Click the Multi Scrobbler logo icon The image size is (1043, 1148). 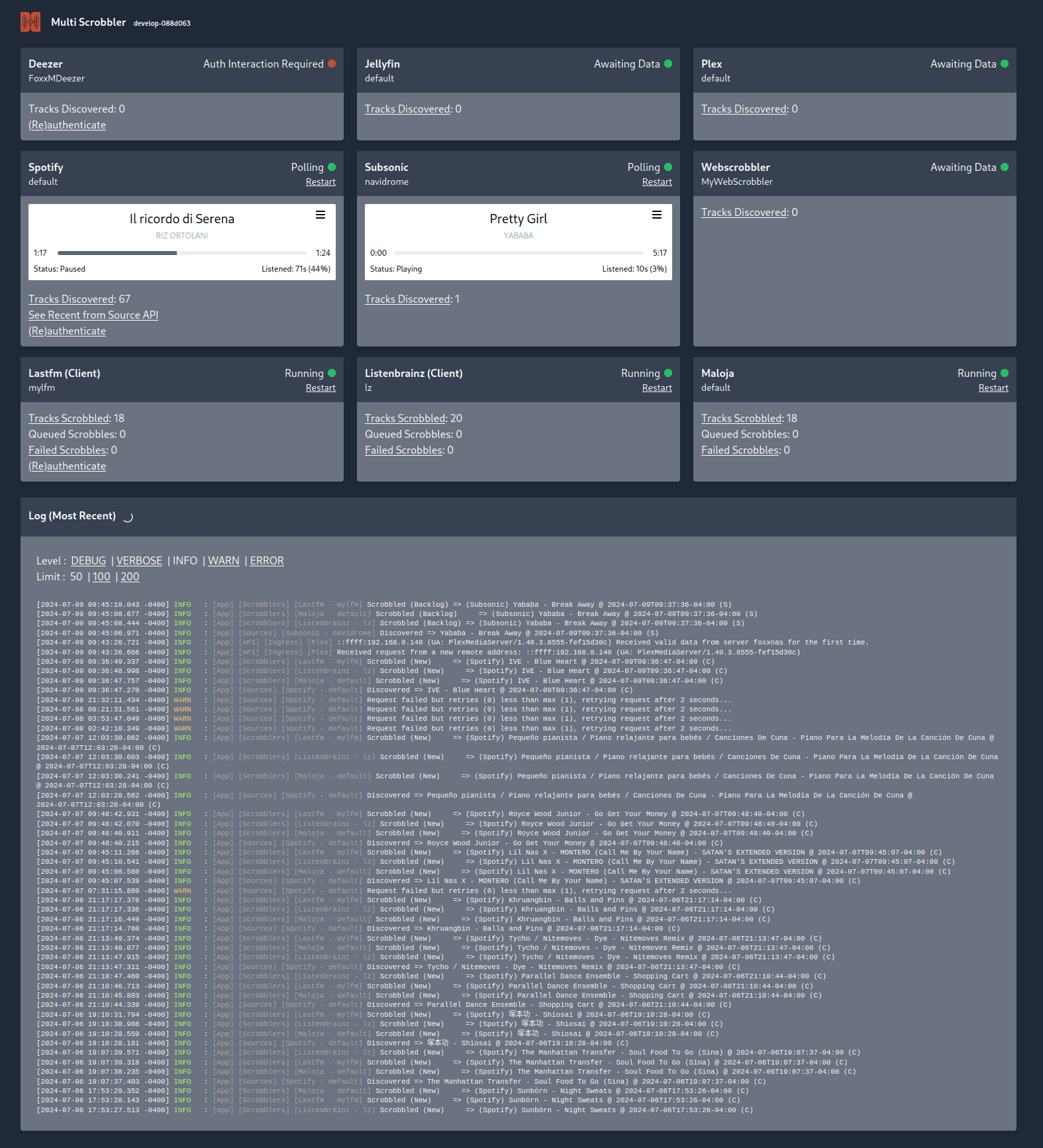(x=30, y=22)
